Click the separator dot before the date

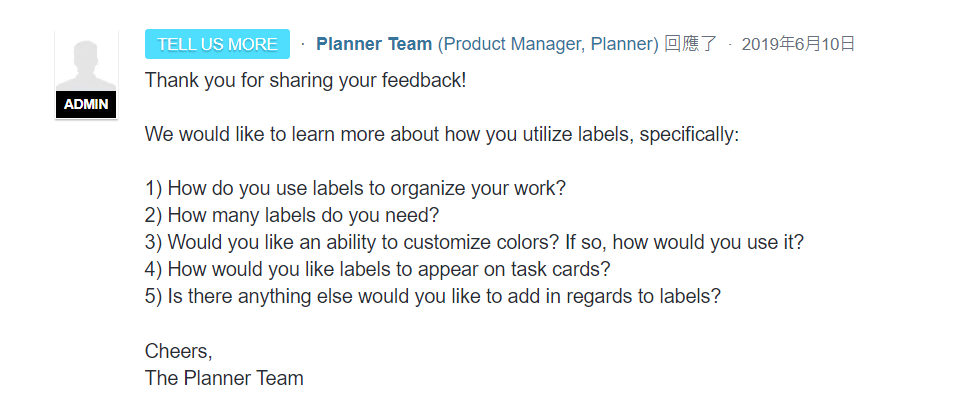click(730, 45)
